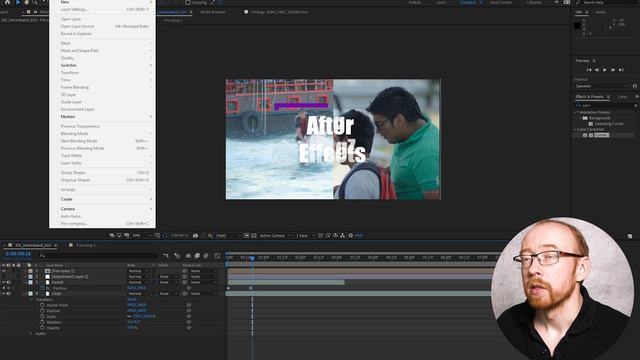Play the preview
Viewport: 640px width, 360px height.
tap(605, 70)
